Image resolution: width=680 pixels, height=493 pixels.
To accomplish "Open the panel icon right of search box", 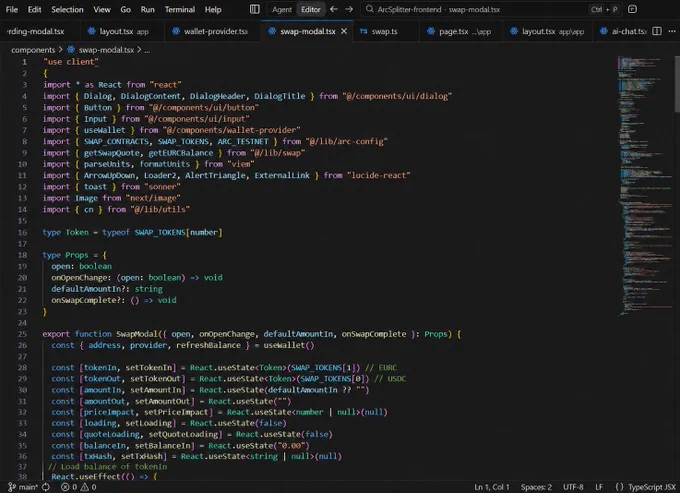I will point(632,9).
